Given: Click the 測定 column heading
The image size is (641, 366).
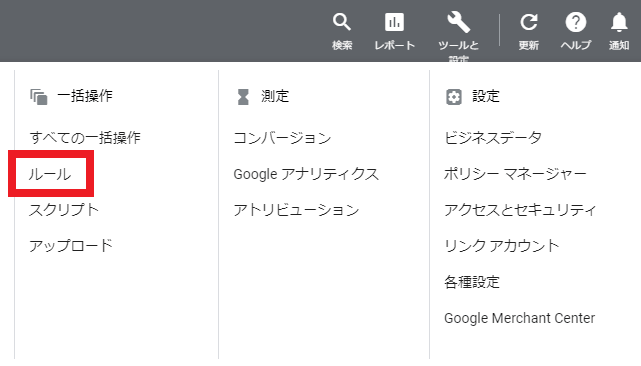Looking at the screenshot, I should (x=275, y=97).
